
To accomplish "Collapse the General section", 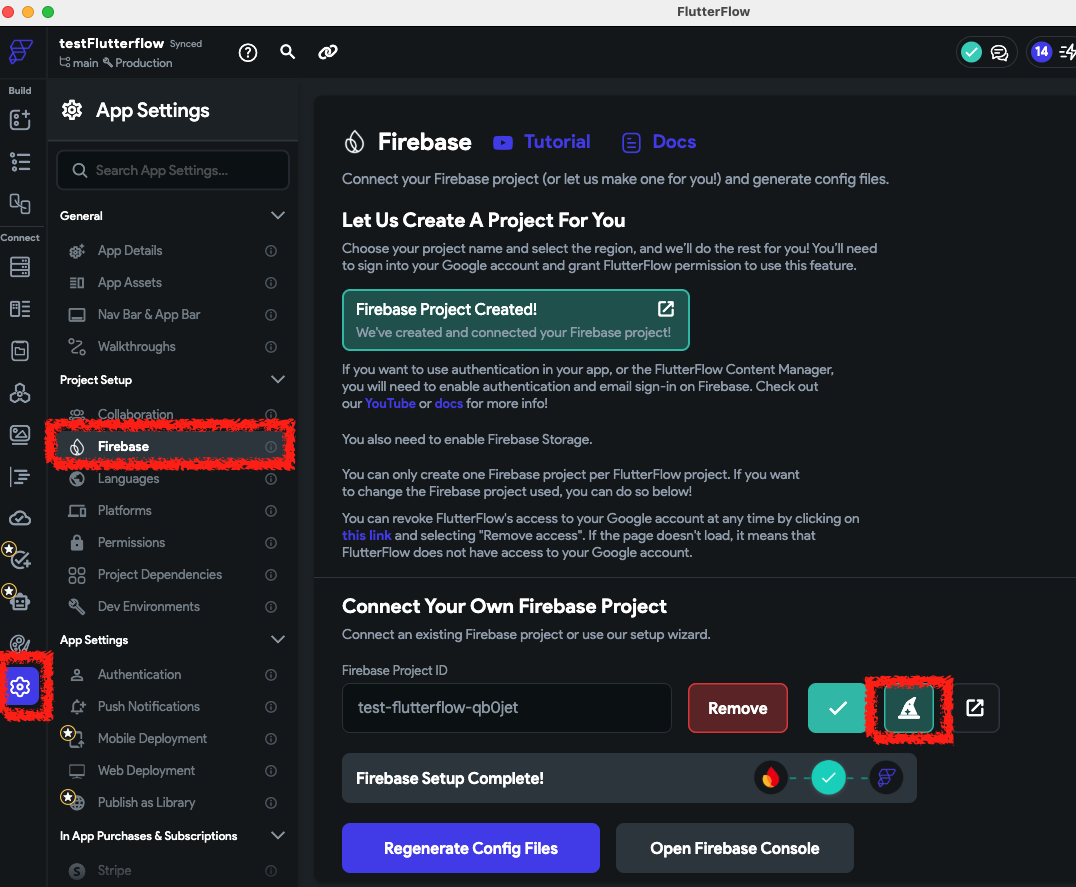I will [277, 215].
